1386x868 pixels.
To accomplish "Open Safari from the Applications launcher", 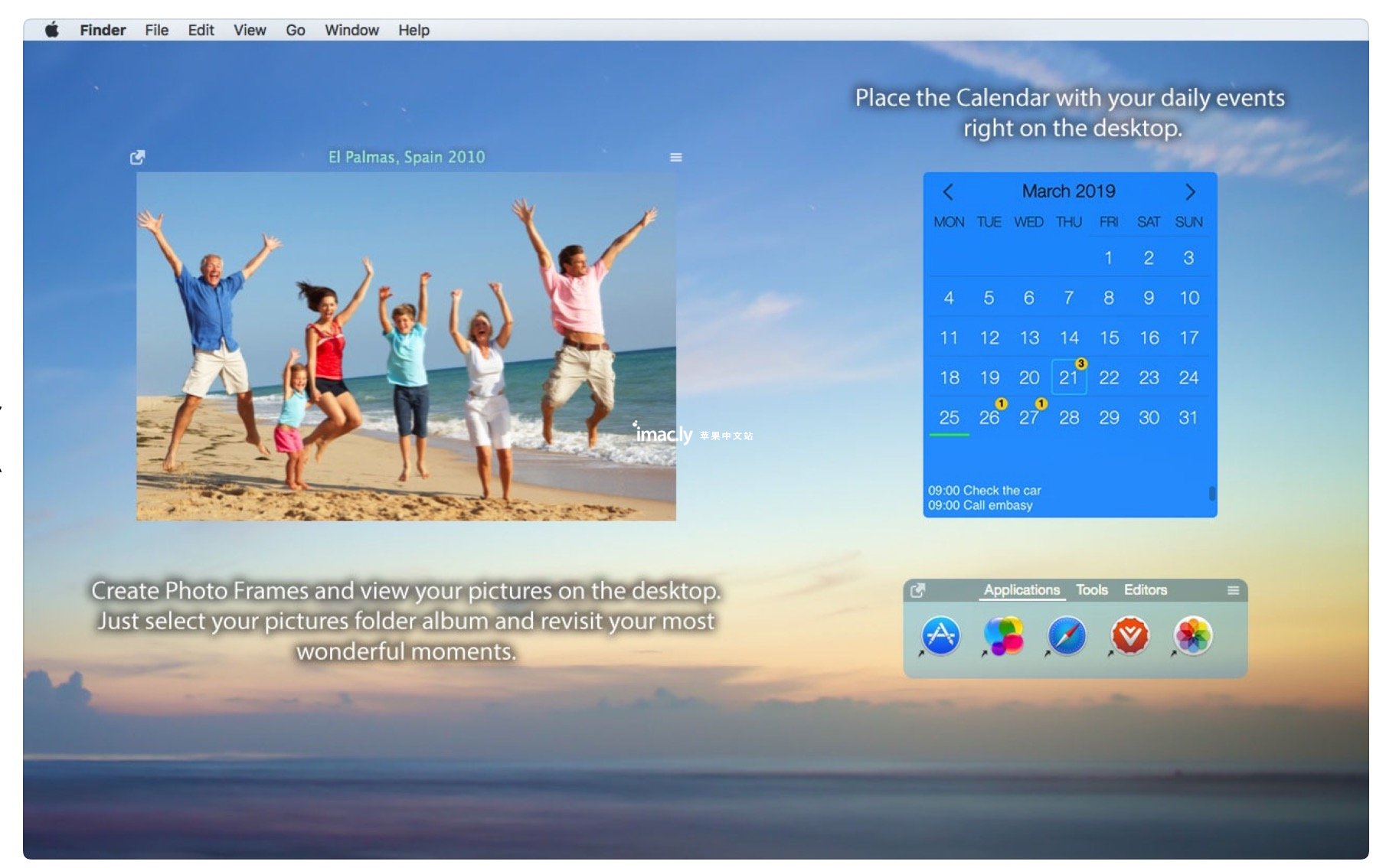I will pos(1067,635).
